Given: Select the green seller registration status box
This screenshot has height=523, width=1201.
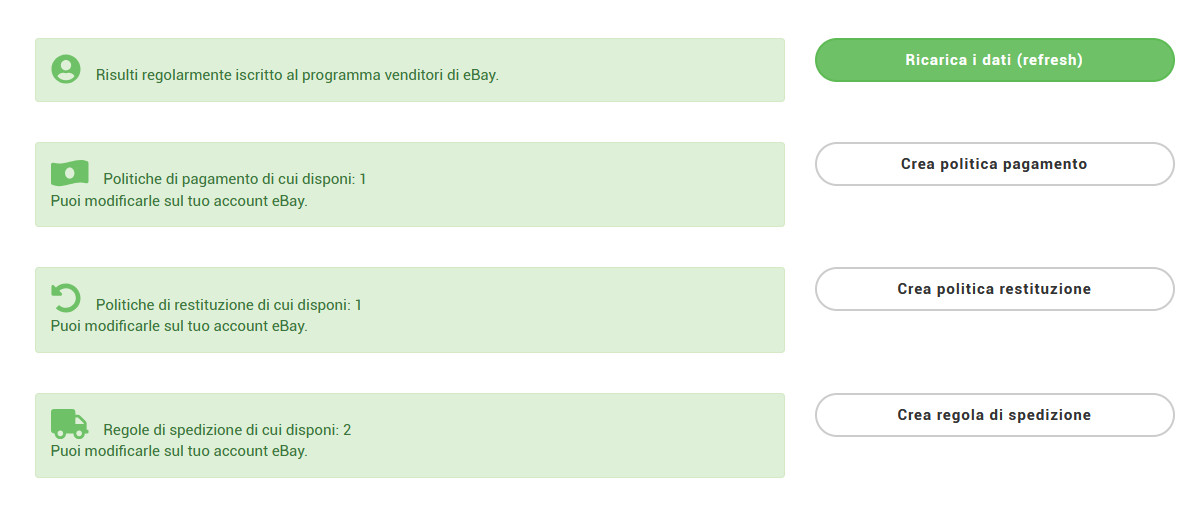Looking at the screenshot, I should click(410, 70).
